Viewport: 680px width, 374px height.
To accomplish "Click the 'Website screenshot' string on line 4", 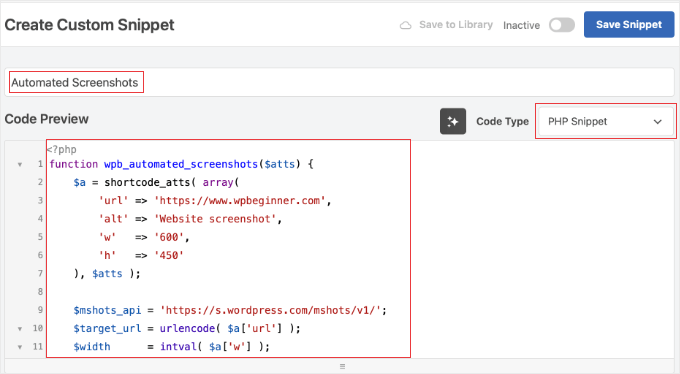I will (x=216, y=219).
